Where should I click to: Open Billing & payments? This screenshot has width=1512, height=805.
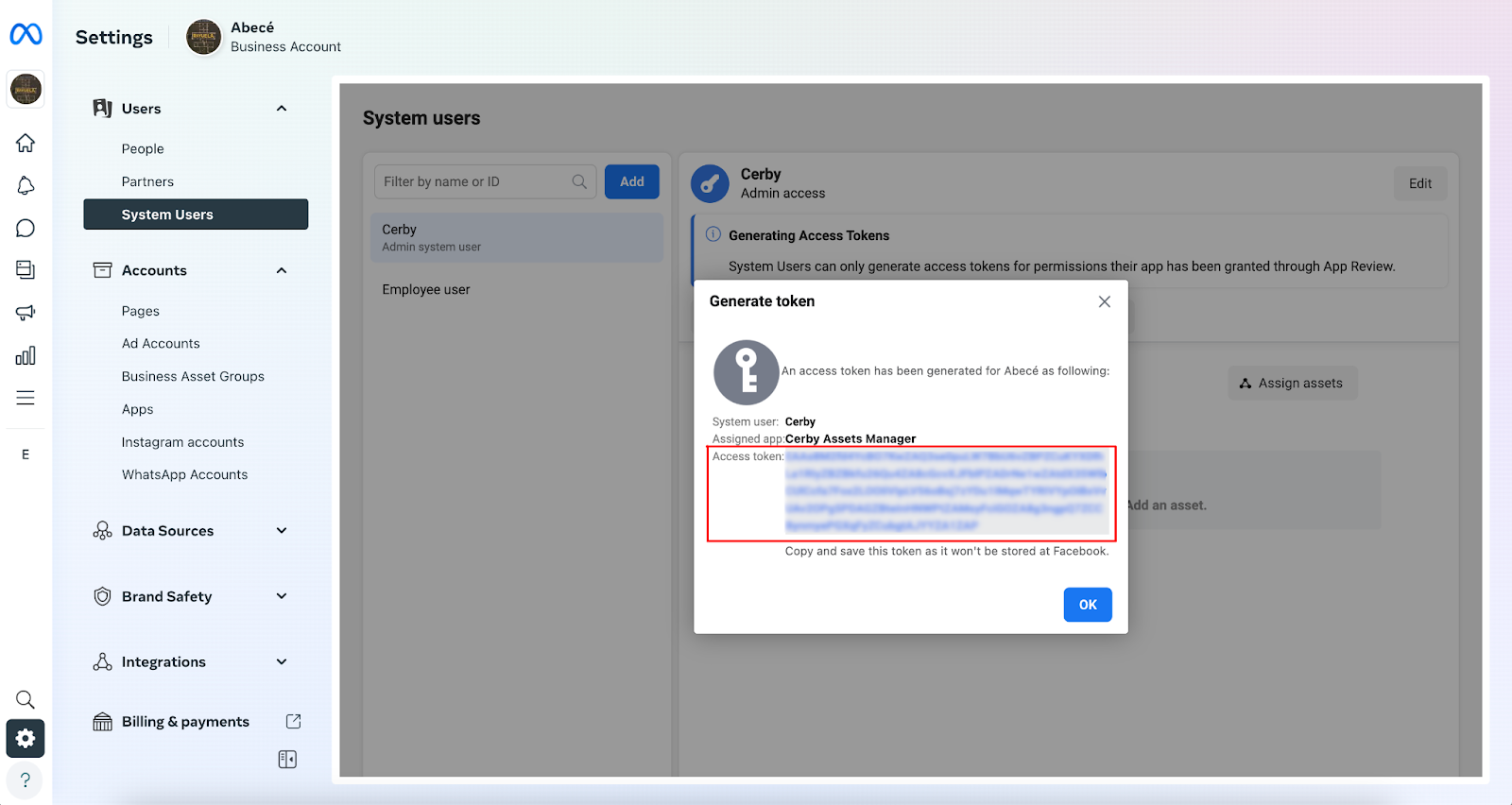(185, 722)
